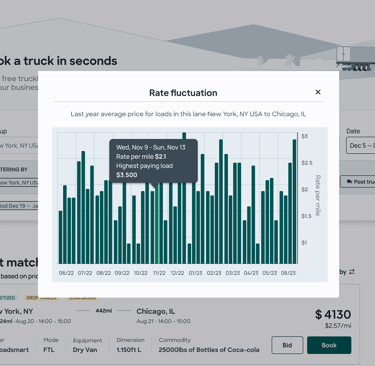
Task: Click the $2.57/mi rate
Action: click(338, 326)
